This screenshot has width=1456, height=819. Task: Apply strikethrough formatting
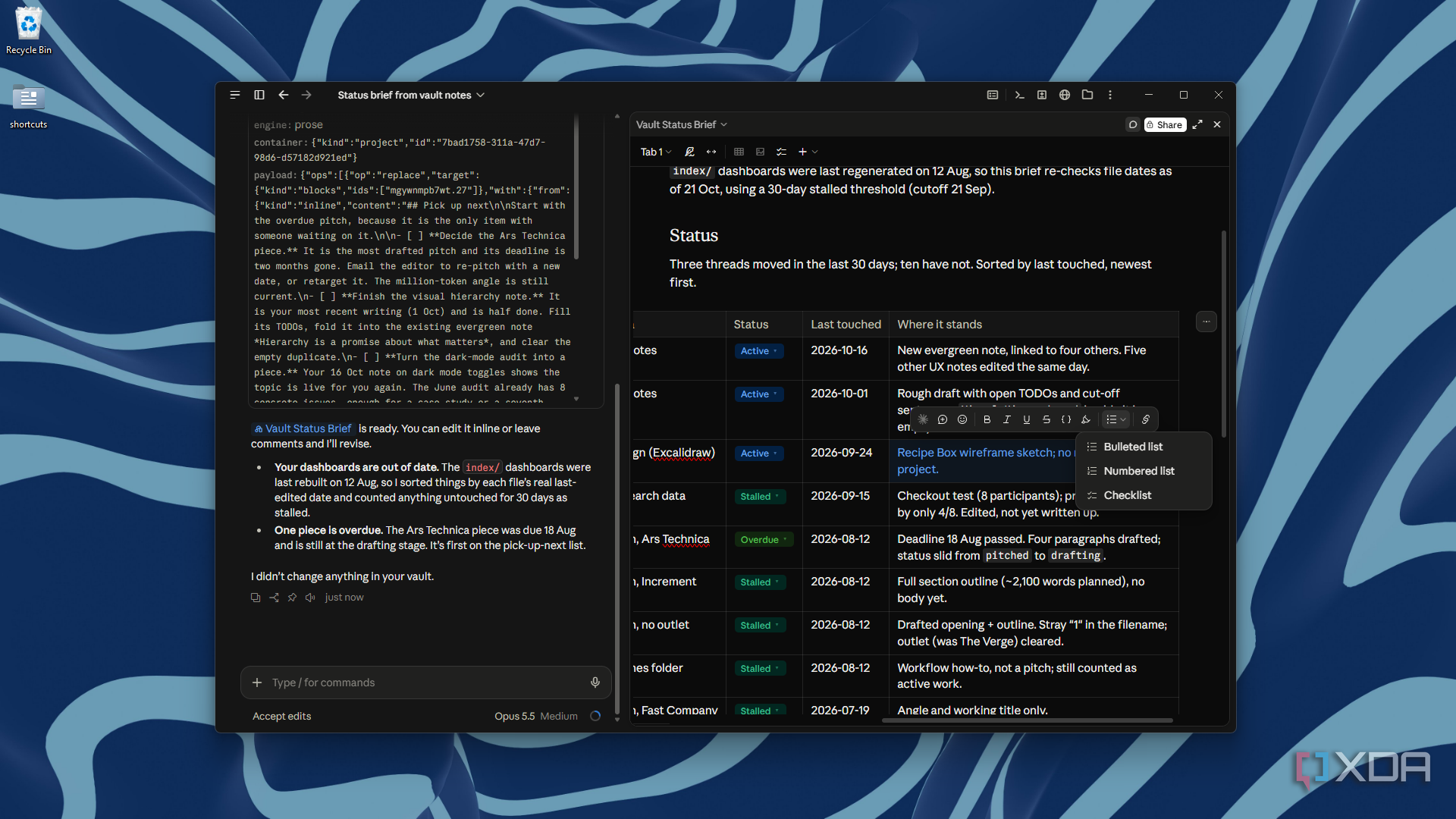tap(1046, 419)
